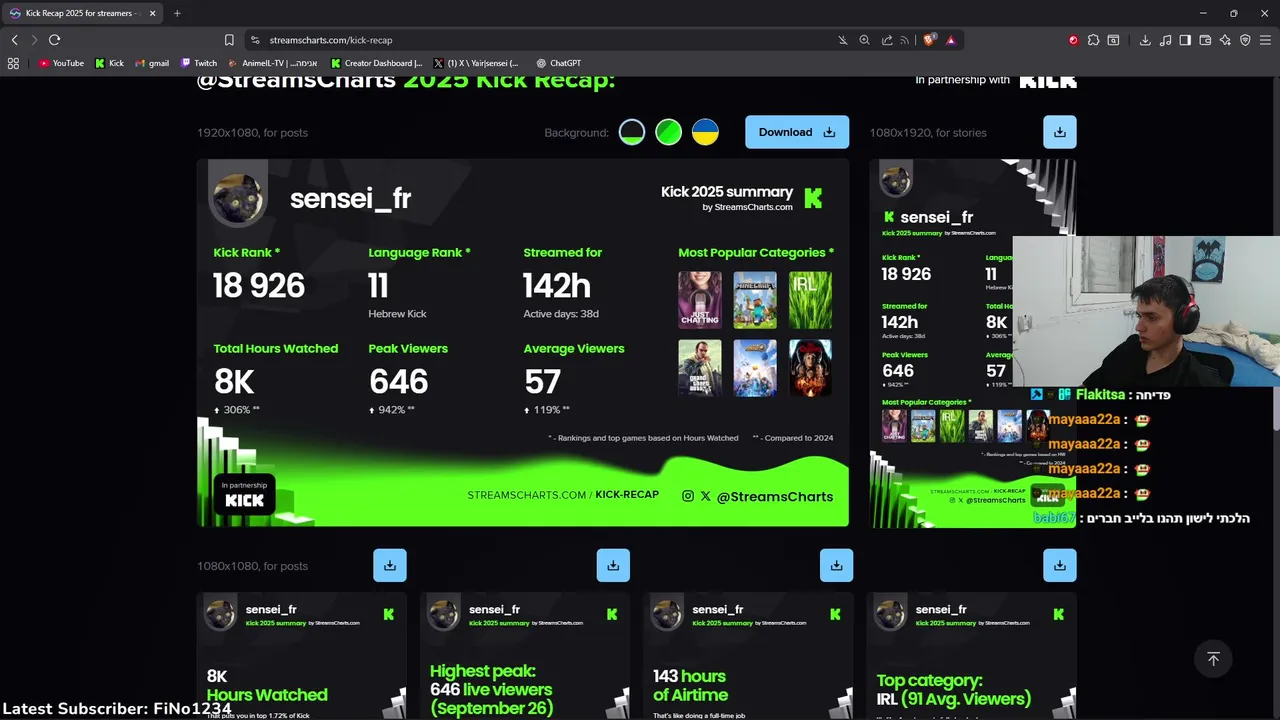This screenshot has height=720, width=1280.
Task: Open the YouTube bookmark
Action: (x=61, y=63)
